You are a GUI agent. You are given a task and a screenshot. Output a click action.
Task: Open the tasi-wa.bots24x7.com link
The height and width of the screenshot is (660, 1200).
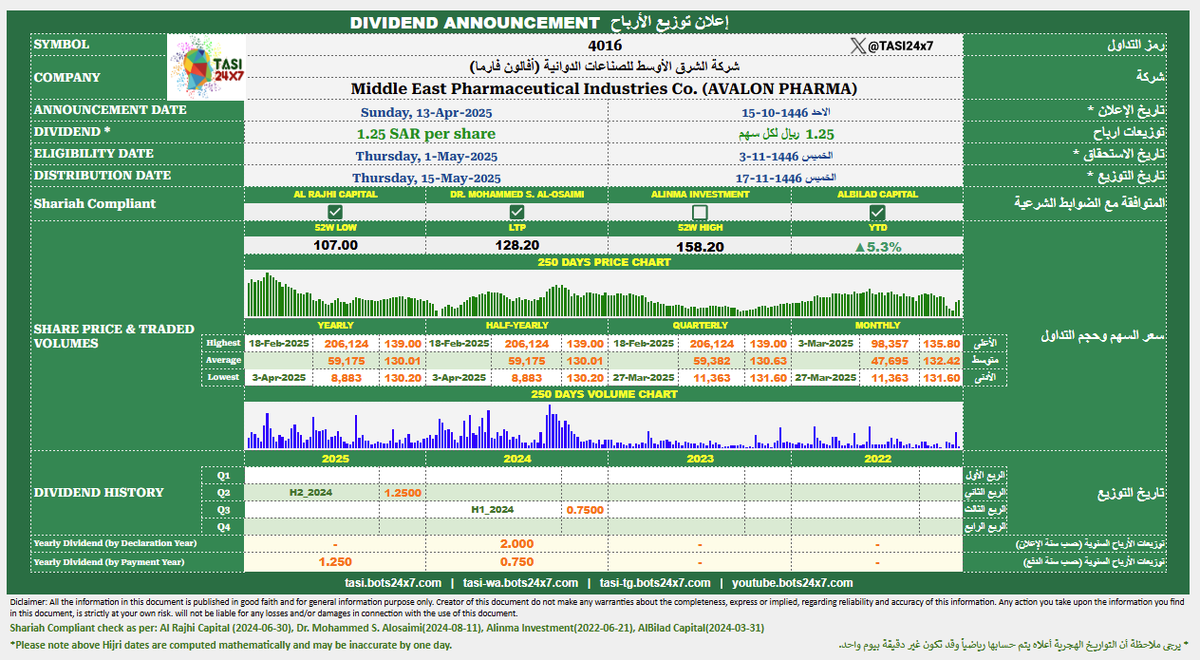[521, 582]
